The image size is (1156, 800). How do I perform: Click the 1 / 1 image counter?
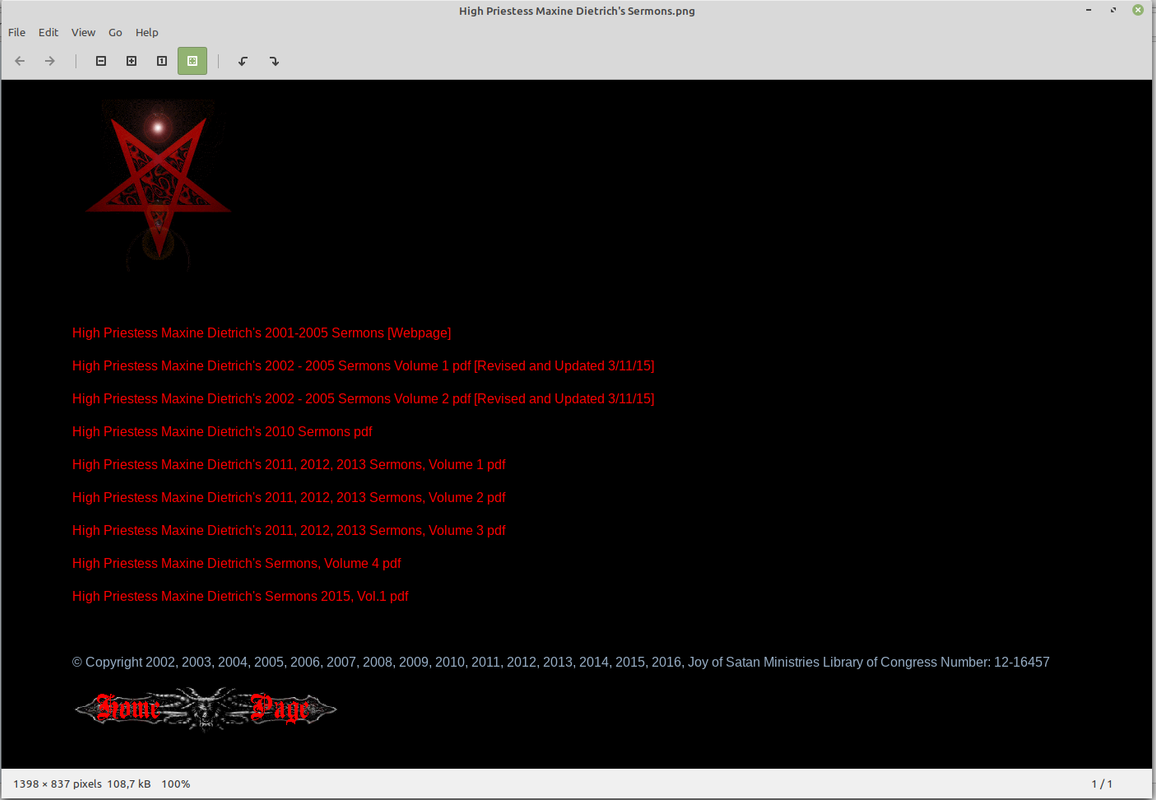click(x=1101, y=784)
